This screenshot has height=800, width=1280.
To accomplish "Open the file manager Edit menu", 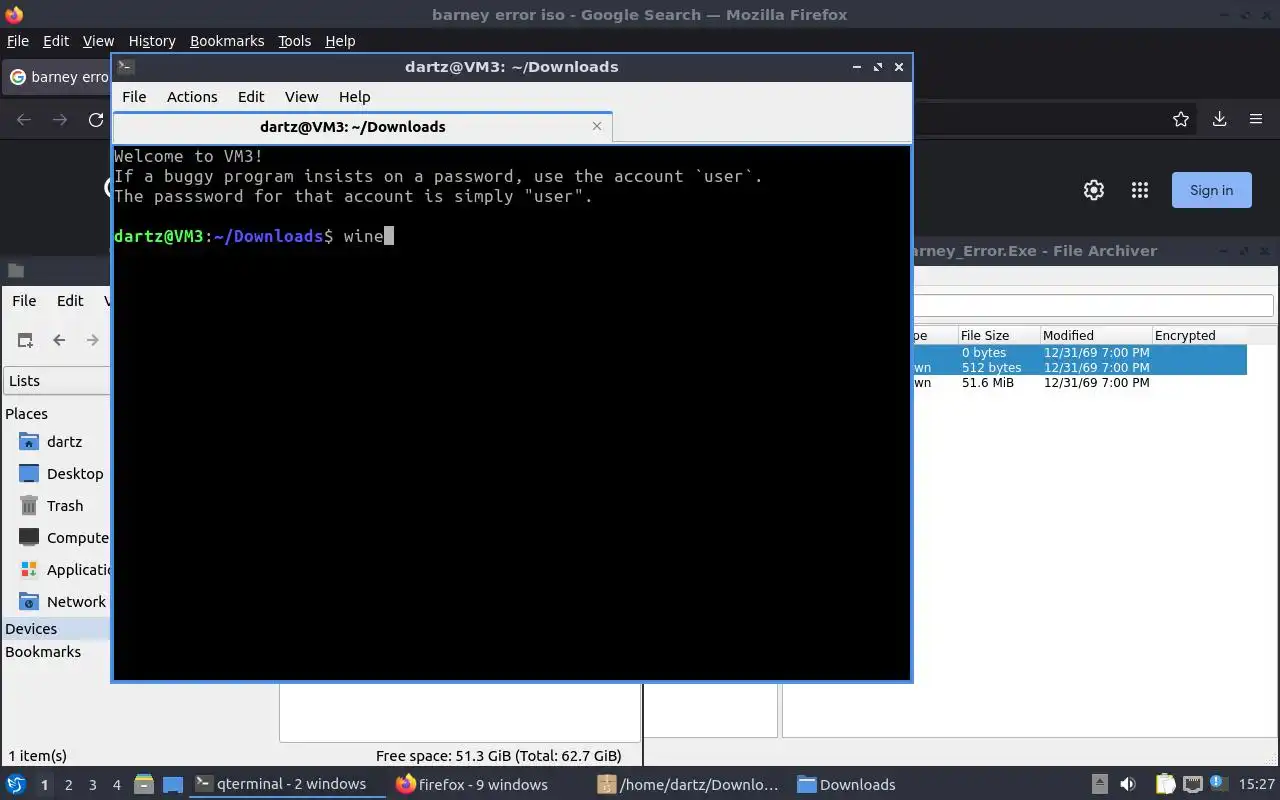I will [x=70, y=300].
